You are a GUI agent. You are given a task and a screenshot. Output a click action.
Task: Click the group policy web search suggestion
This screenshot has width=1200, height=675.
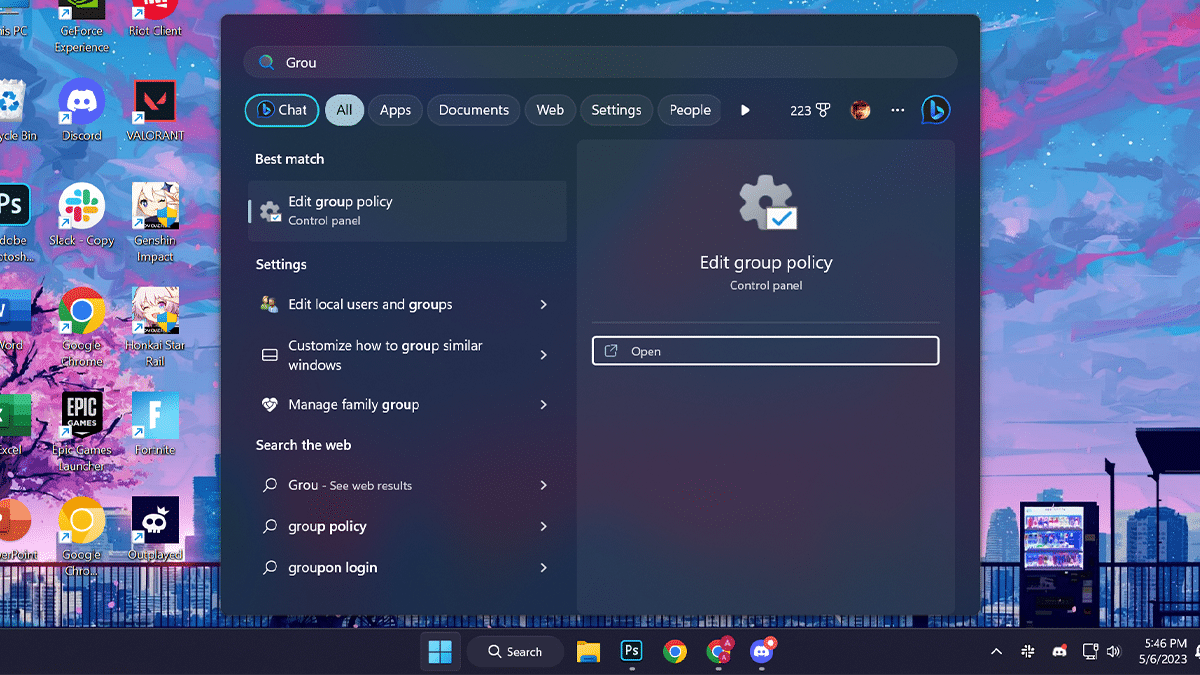pyautogui.click(x=407, y=526)
